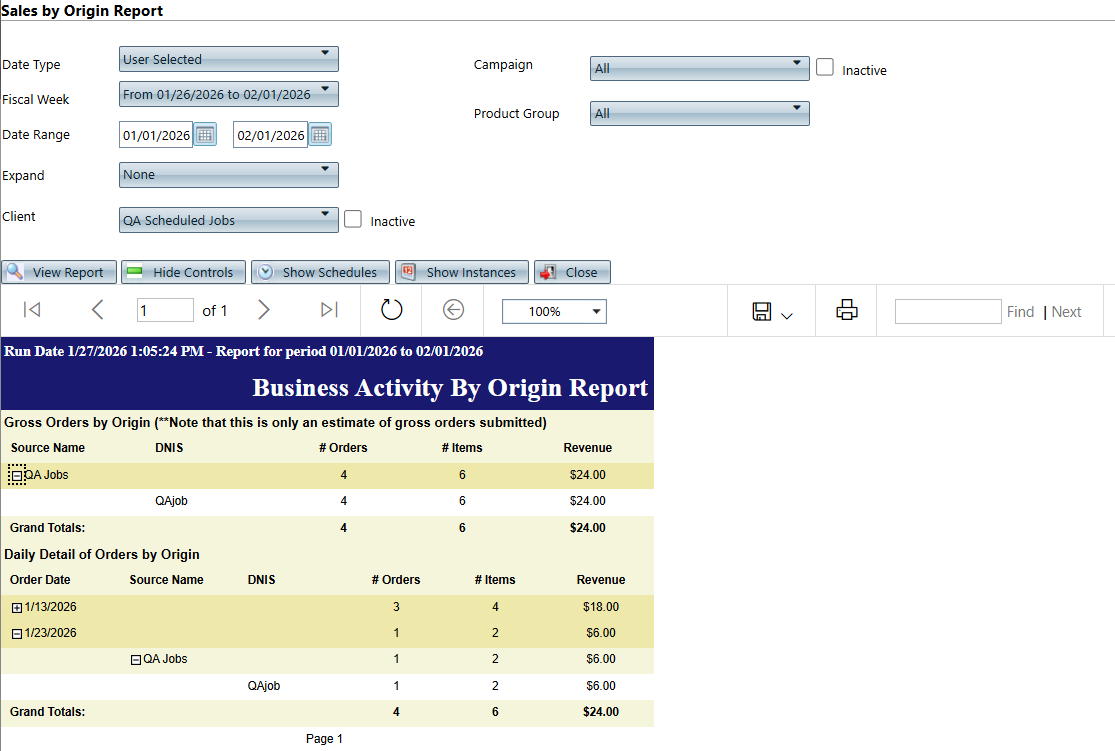Screen dimensions: 1115x751
Task: Click the Find text input field
Action: point(947,311)
